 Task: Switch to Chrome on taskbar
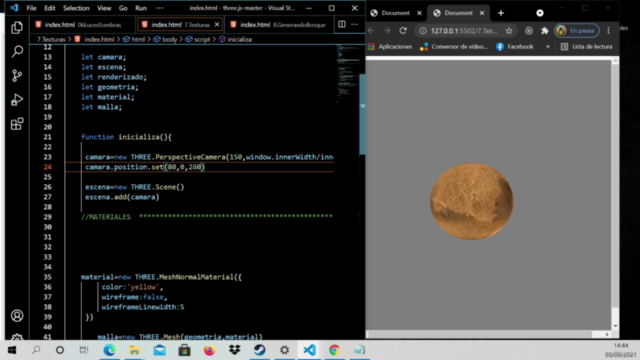point(334,350)
